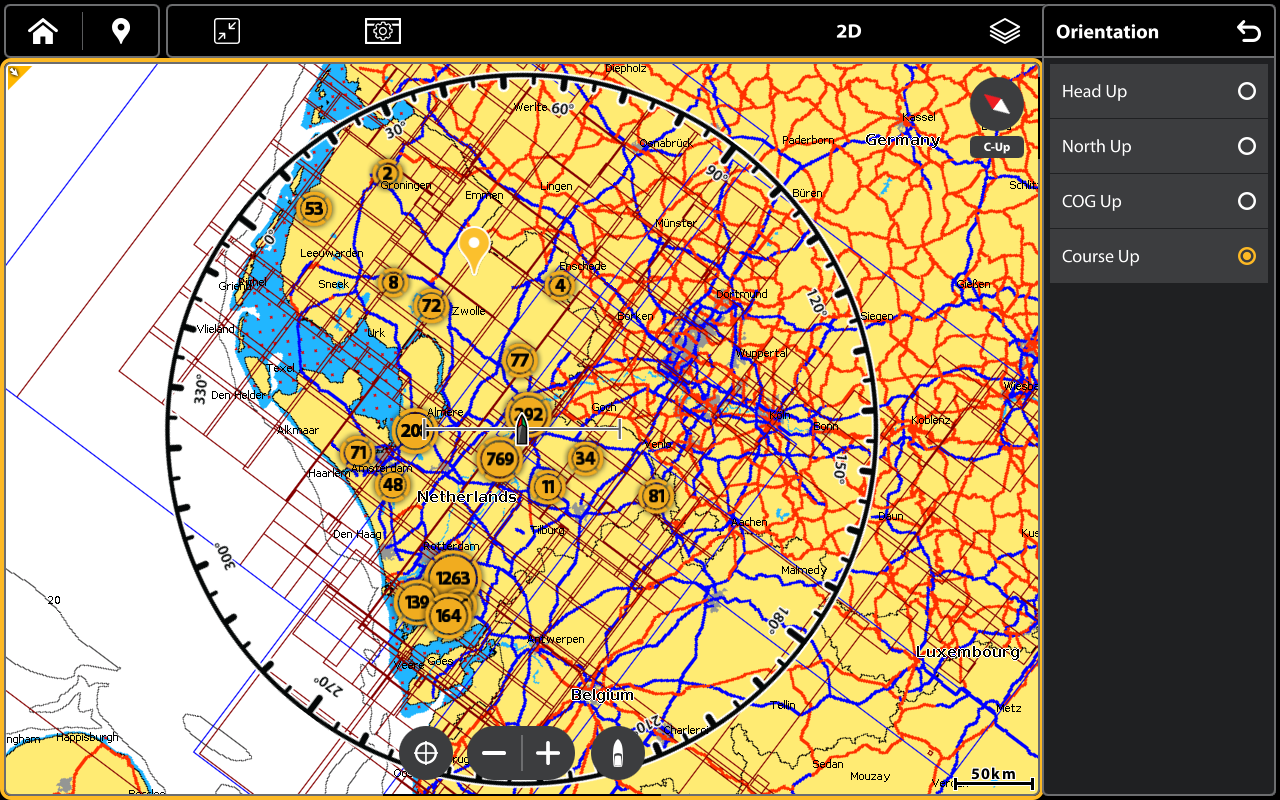Open the chart layers icon
This screenshot has width=1280, height=800.
[1004, 32]
